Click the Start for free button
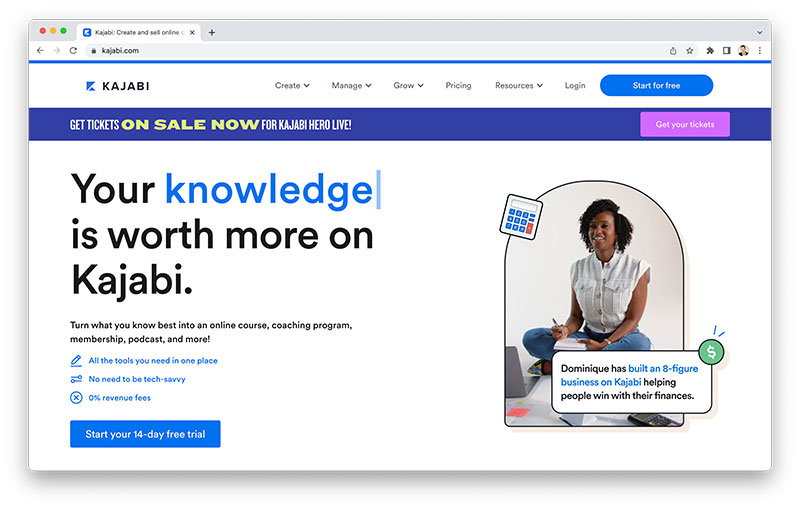The height and width of the screenshot is (509, 800). (x=656, y=85)
